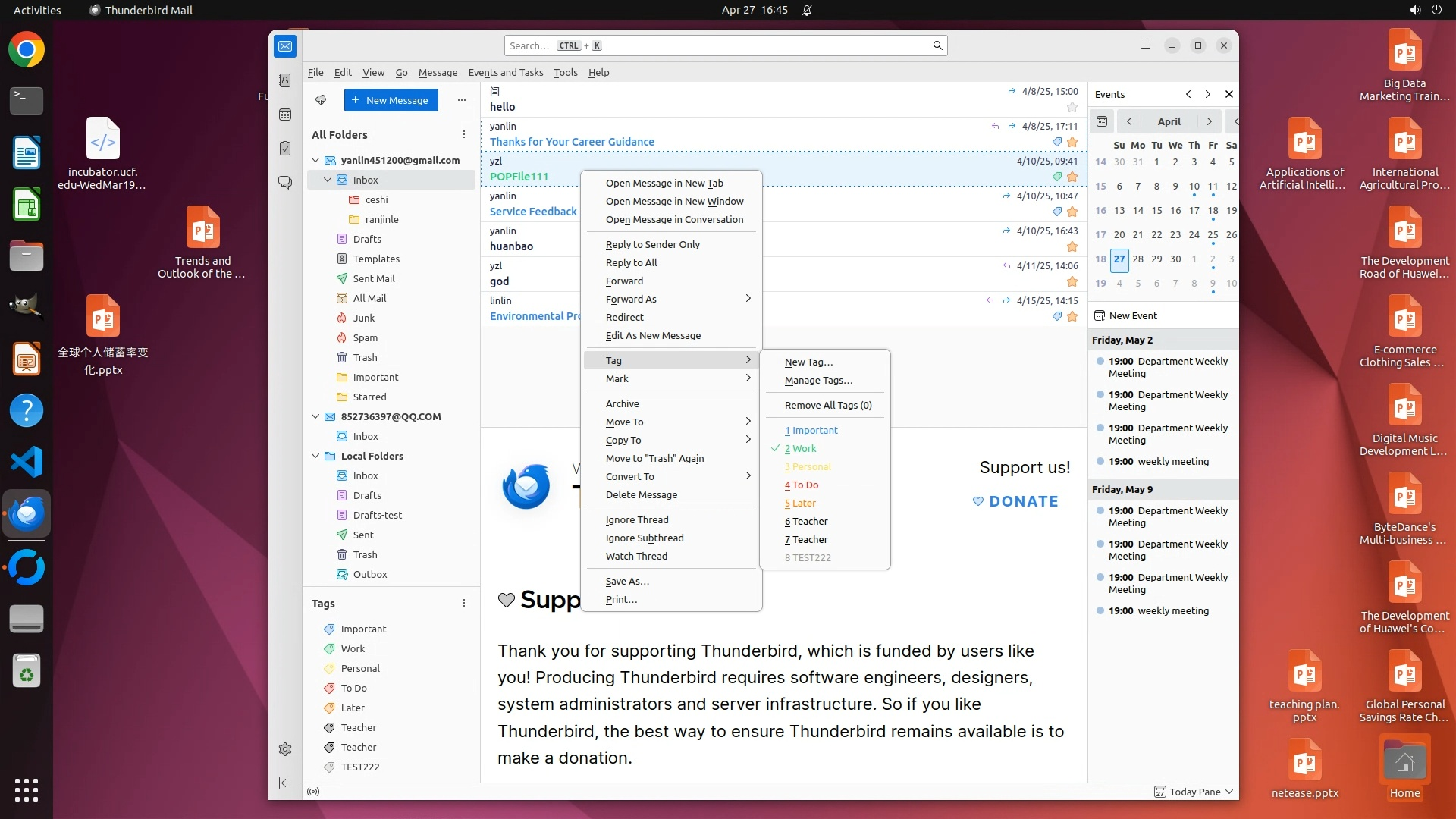The height and width of the screenshot is (819, 1456).
Task: Toggle star on the huanbao message
Action: (x=1072, y=246)
